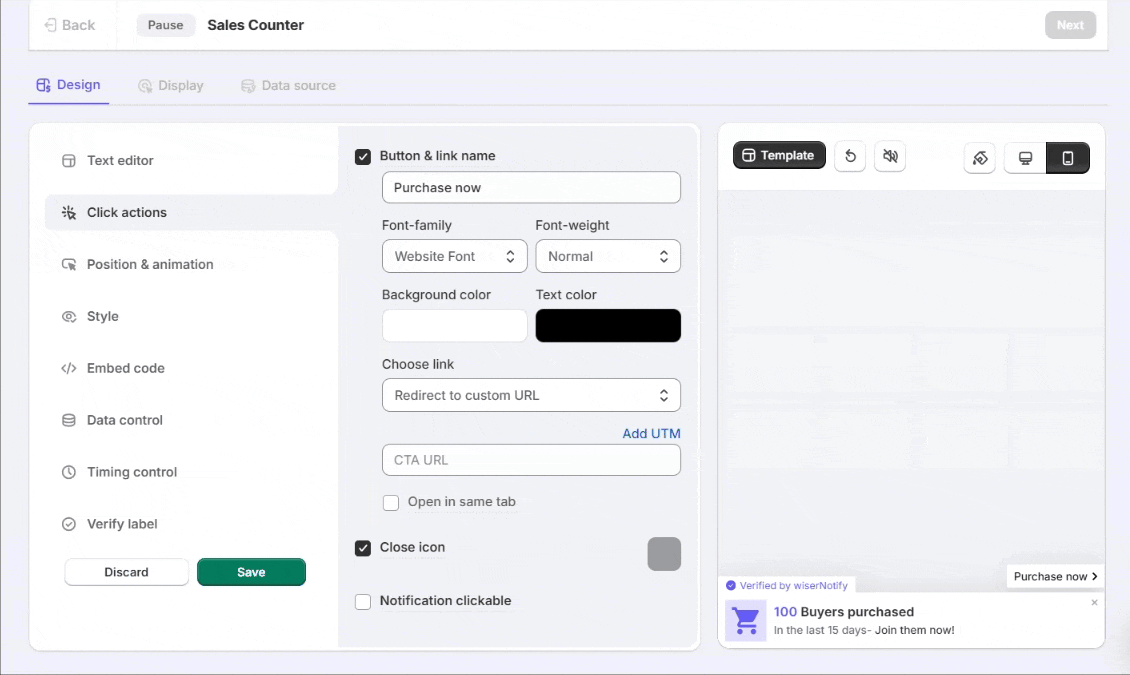Expand the Choose link dropdown
Viewport: 1130px width, 675px height.
coord(531,395)
